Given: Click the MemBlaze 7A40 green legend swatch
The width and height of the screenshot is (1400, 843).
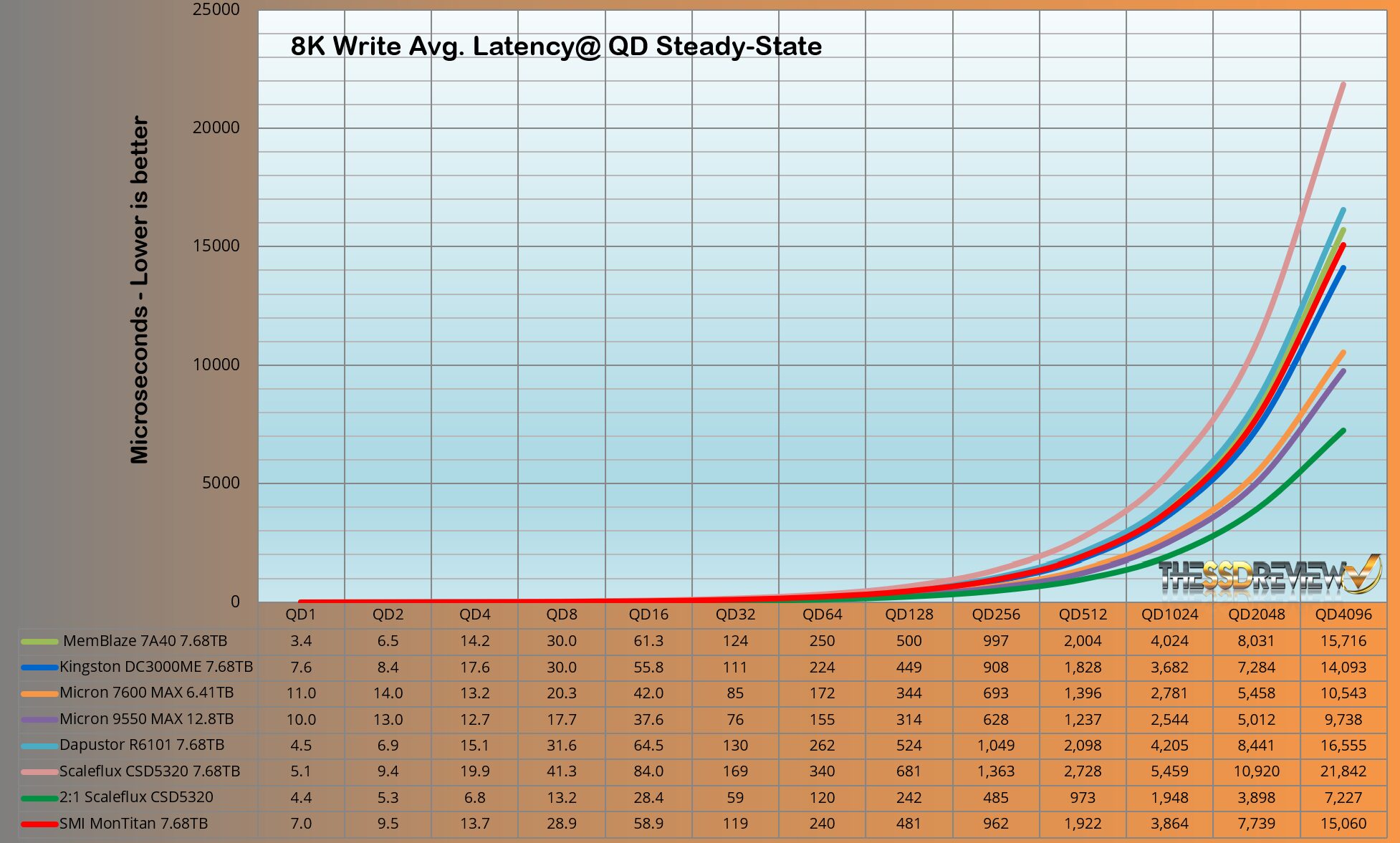Looking at the screenshot, I should 39,642.
